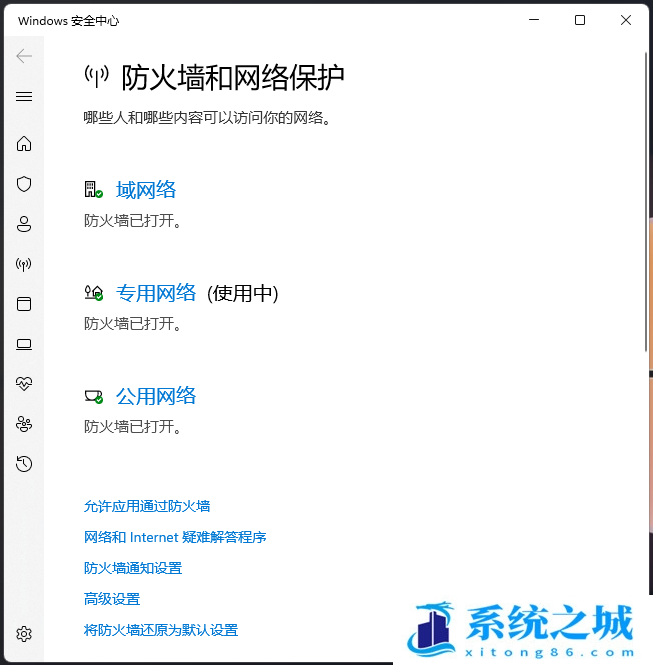The width and height of the screenshot is (653, 665).
Task: Select Firewall & network protection sidebar icon
Action: click(x=24, y=264)
